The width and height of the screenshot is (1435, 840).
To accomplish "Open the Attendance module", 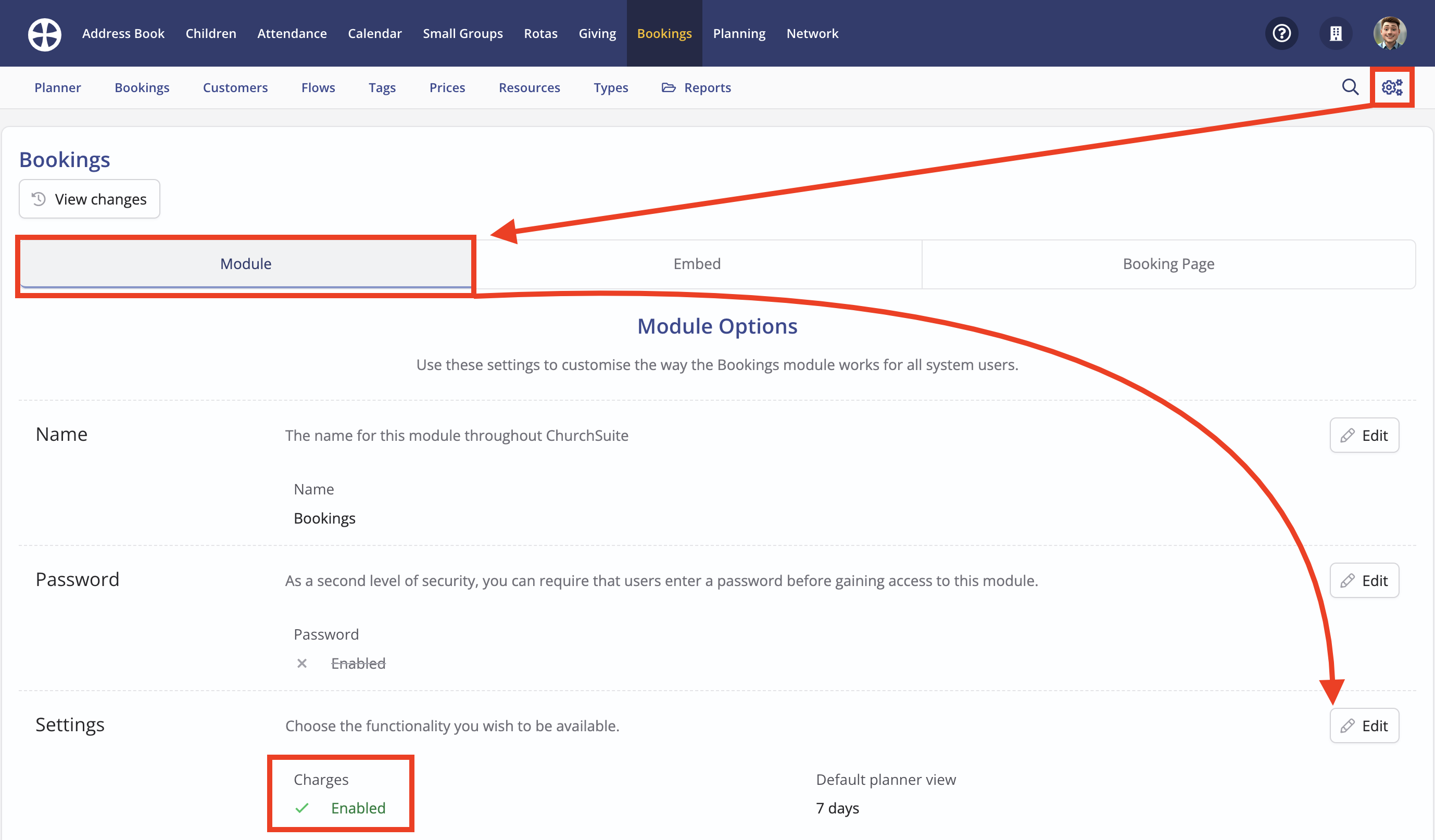I will tap(292, 34).
